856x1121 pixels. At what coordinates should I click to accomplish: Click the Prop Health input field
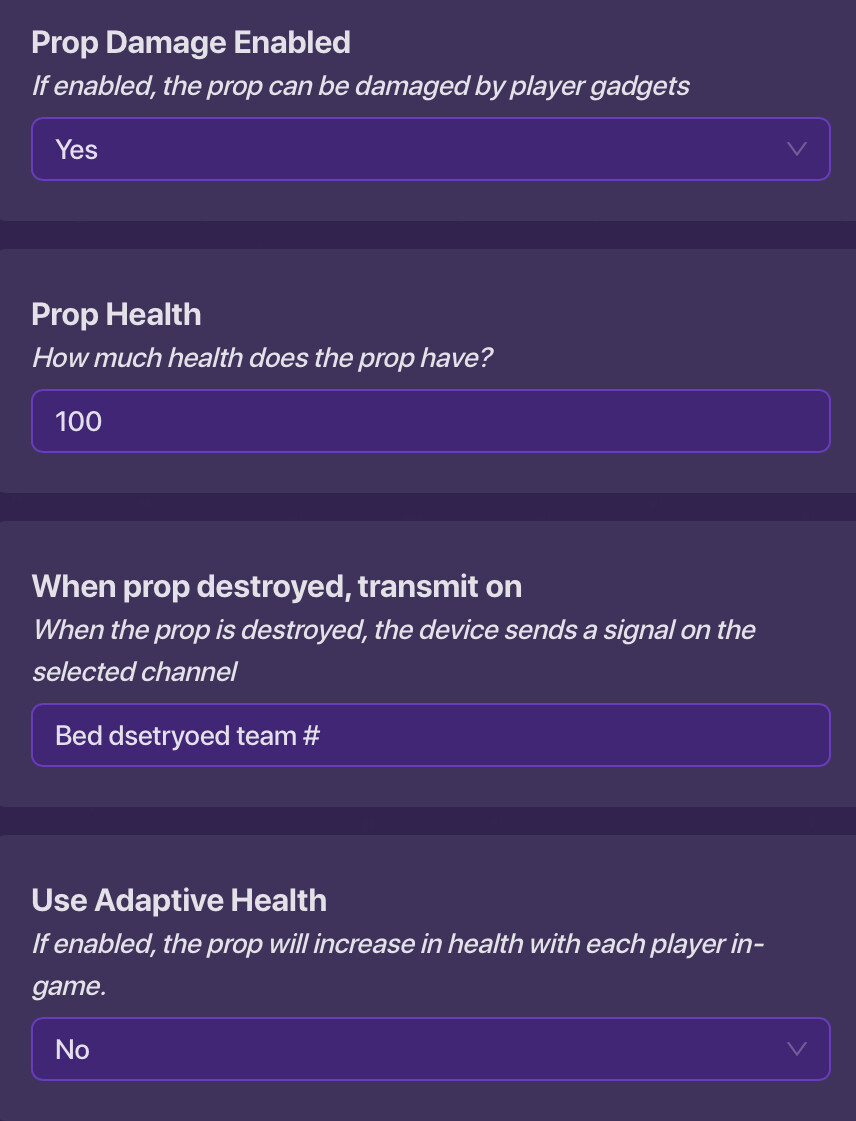tap(430, 421)
